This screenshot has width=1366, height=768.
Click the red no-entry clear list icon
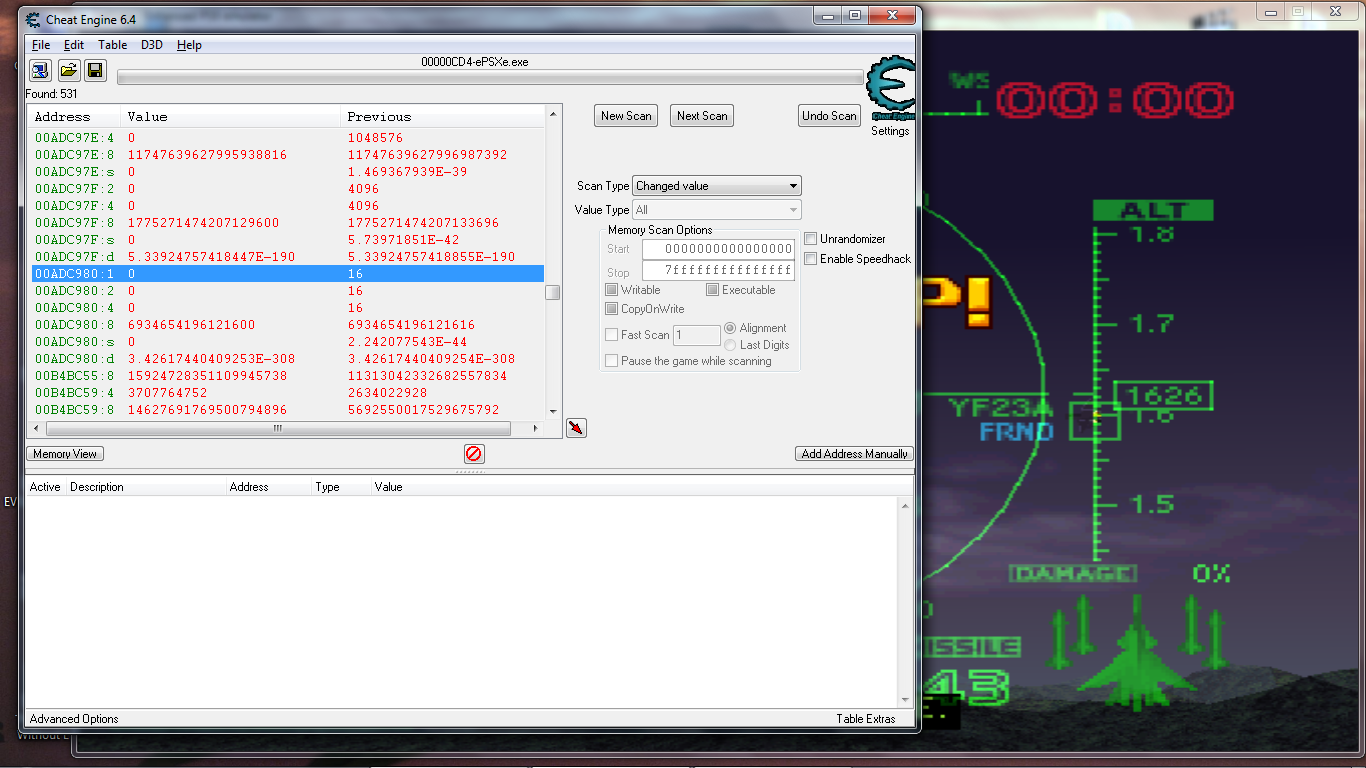474,454
